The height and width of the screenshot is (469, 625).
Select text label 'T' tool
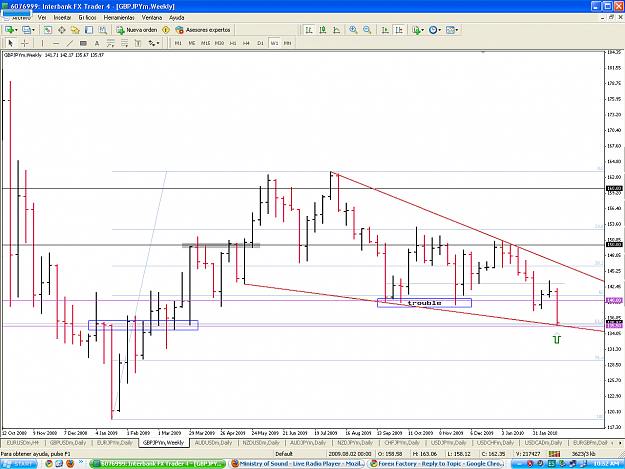[138, 43]
